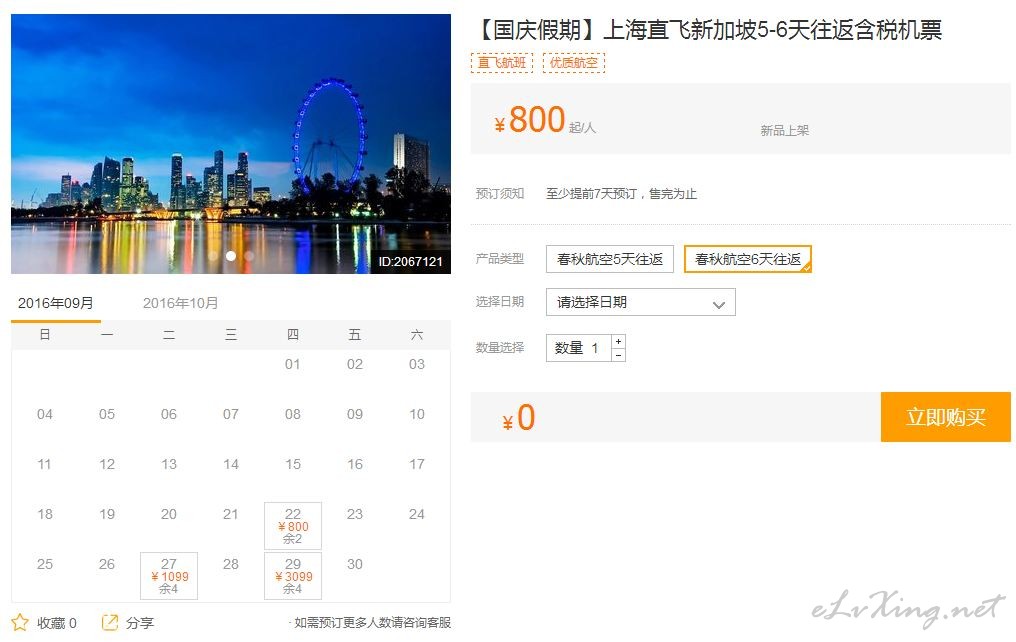Click the ¥0 total price
The width and height of the screenshot is (1016, 642).
click(x=518, y=418)
